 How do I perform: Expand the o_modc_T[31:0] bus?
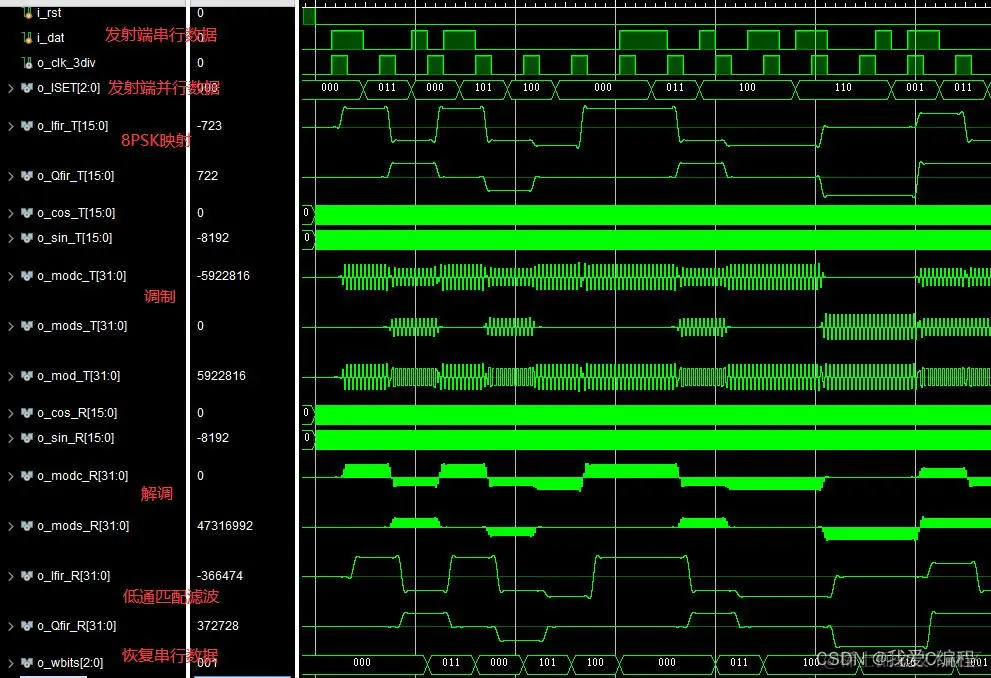tap(11, 275)
